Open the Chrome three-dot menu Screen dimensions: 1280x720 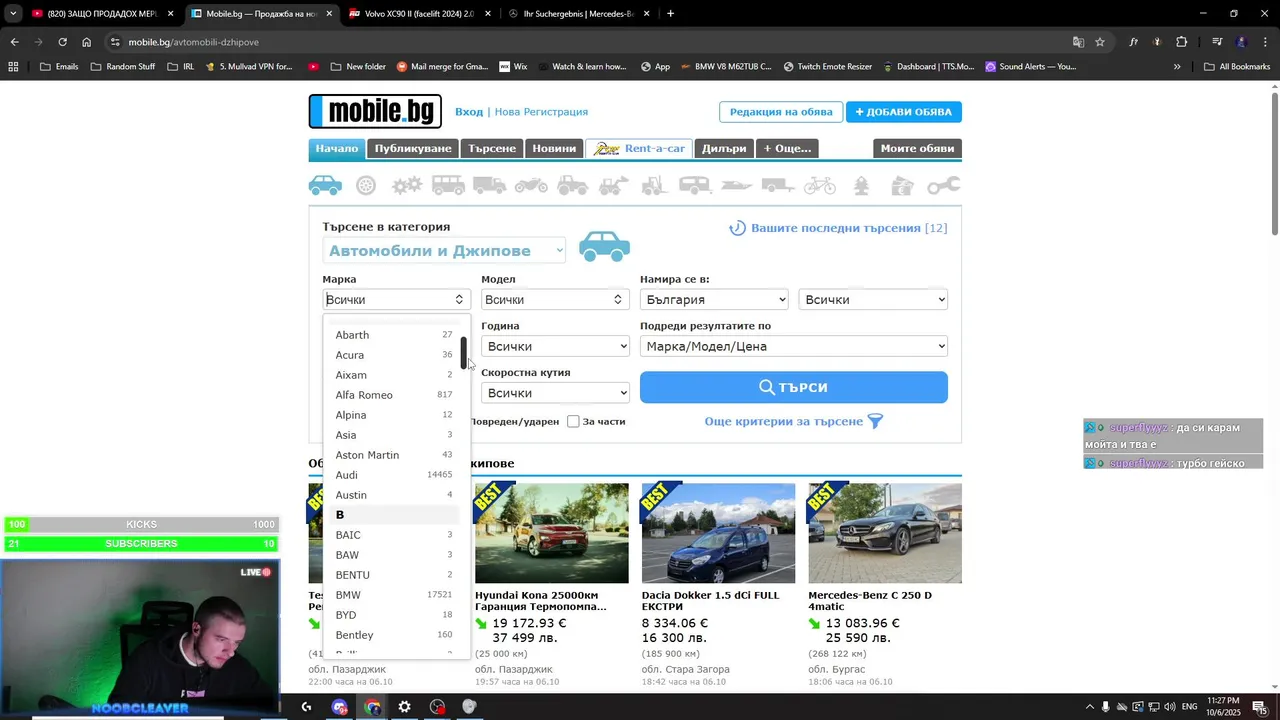coord(1265,42)
